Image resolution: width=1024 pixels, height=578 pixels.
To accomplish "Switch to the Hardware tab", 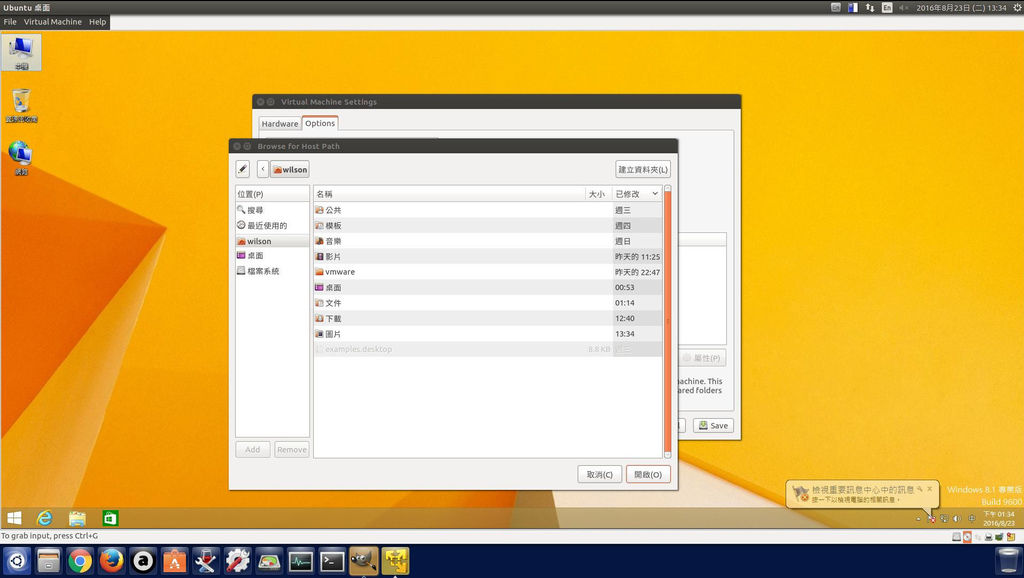I will pyautogui.click(x=279, y=123).
